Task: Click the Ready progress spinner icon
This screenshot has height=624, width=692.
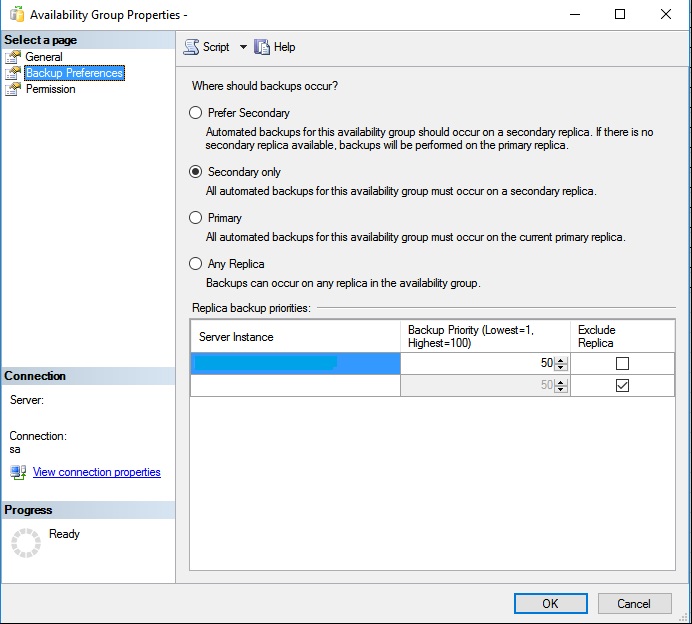Action: coord(26,543)
